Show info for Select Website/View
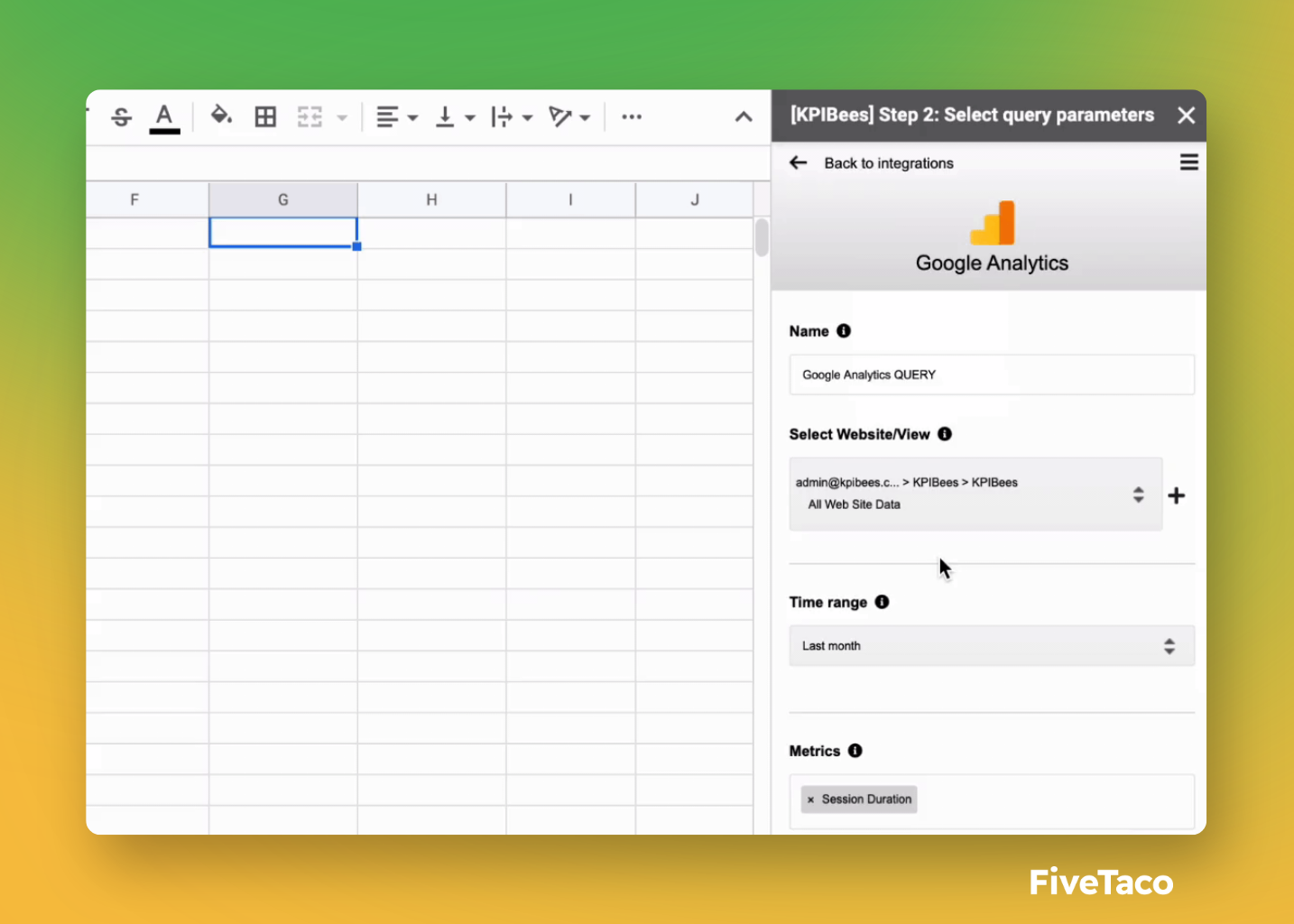 click(x=945, y=434)
